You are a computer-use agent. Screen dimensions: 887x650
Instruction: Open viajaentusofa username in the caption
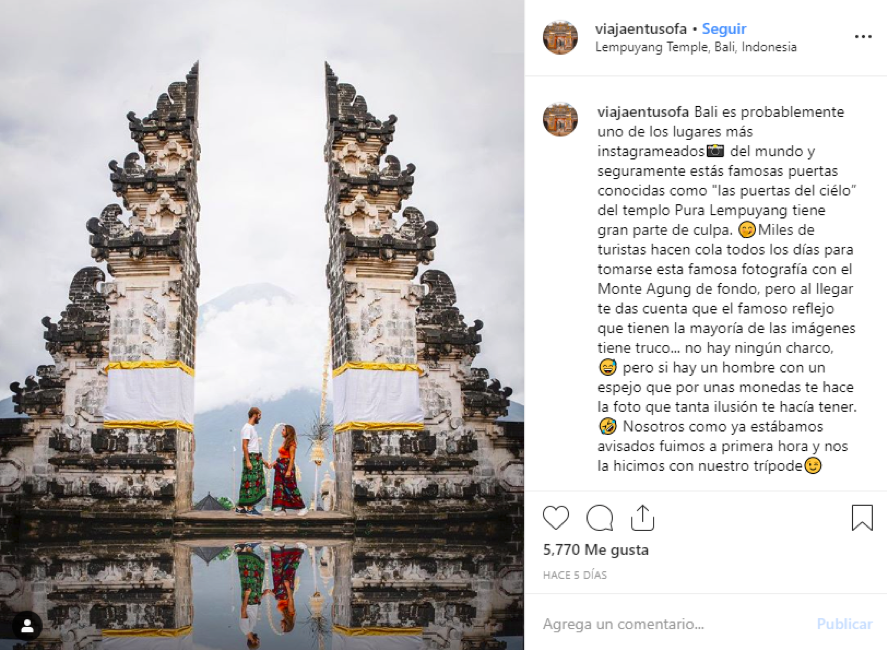pyautogui.click(x=643, y=112)
